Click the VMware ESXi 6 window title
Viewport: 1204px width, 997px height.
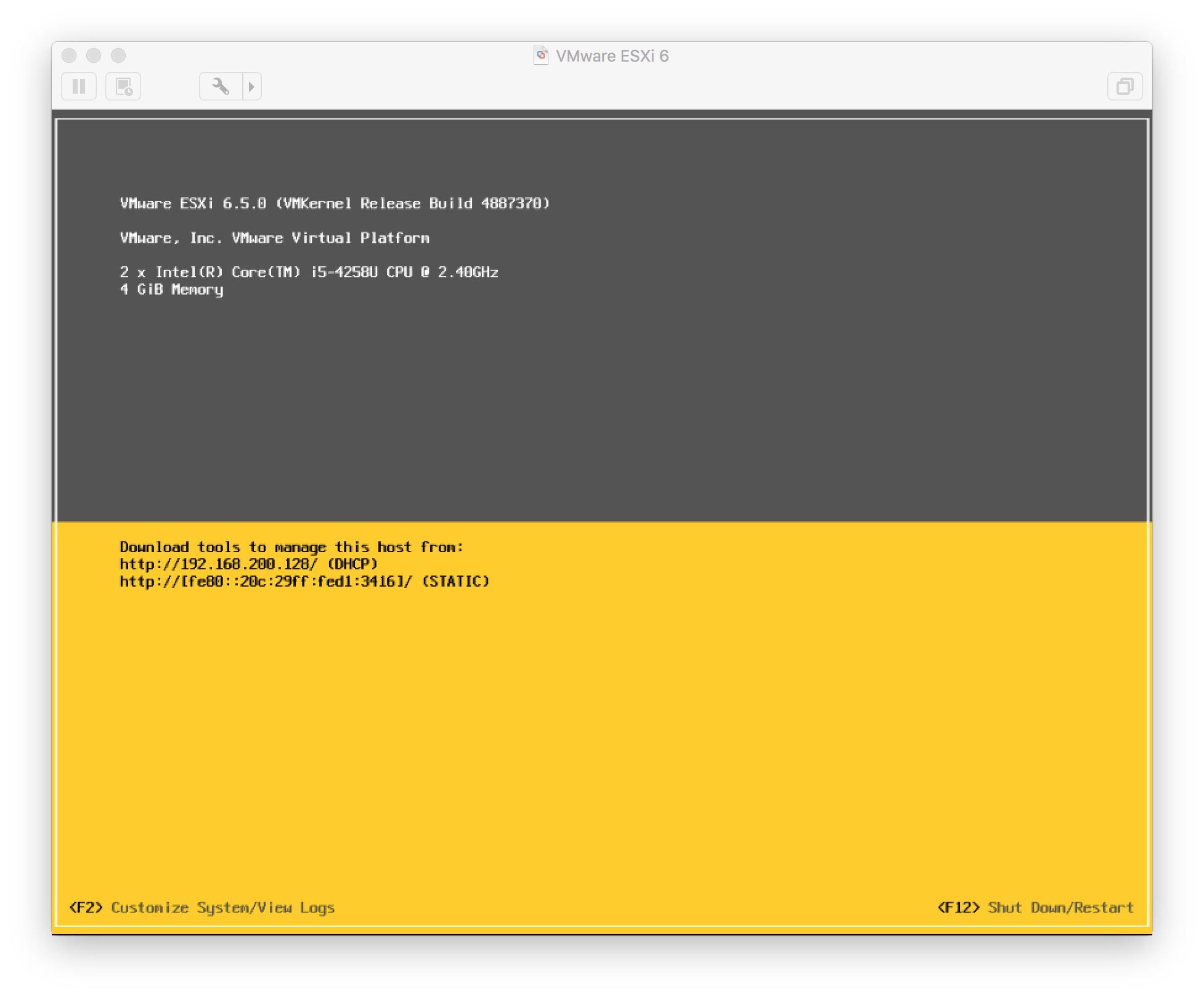point(612,56)
